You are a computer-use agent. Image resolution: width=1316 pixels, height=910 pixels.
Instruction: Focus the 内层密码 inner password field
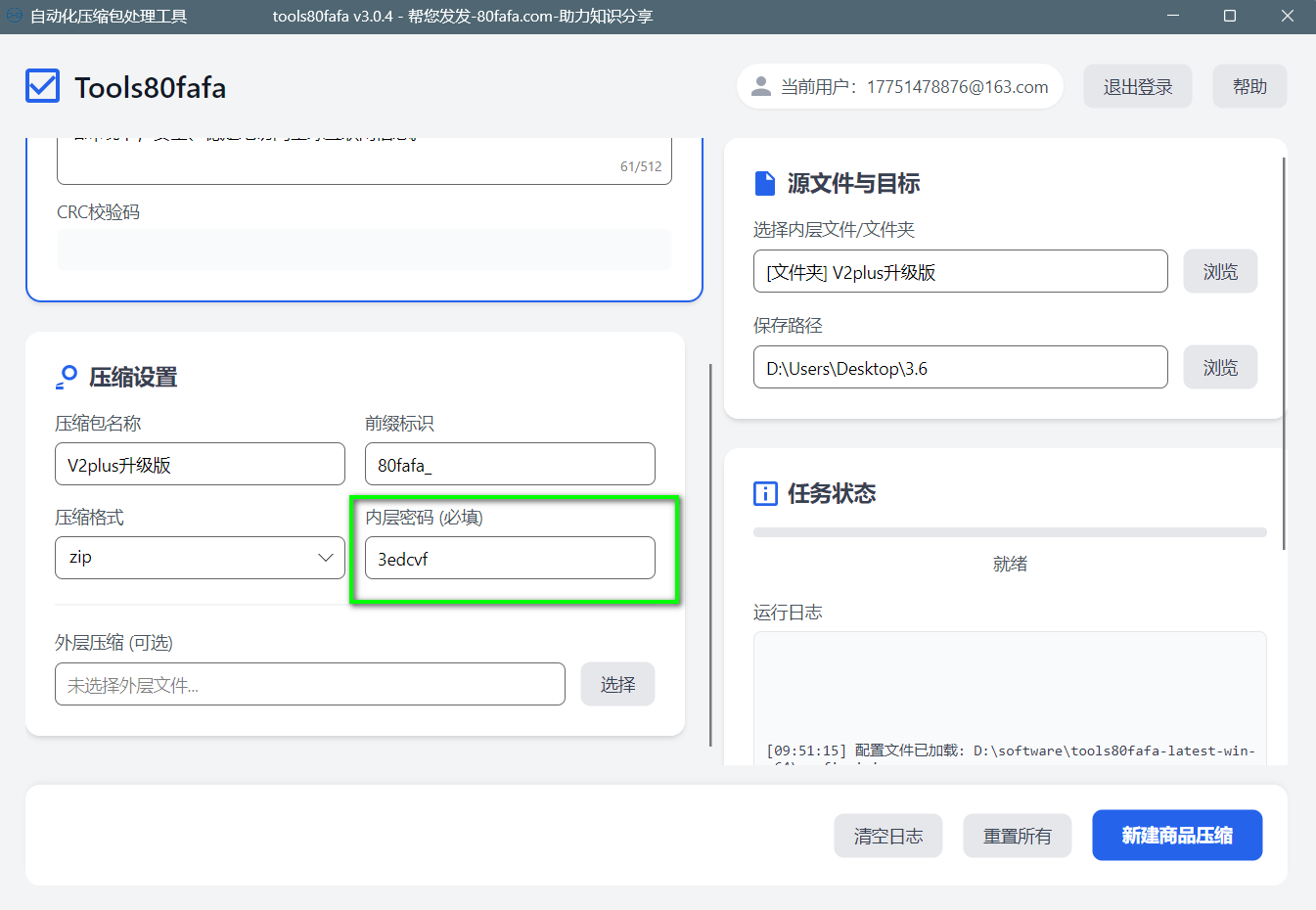click(509, 559)
